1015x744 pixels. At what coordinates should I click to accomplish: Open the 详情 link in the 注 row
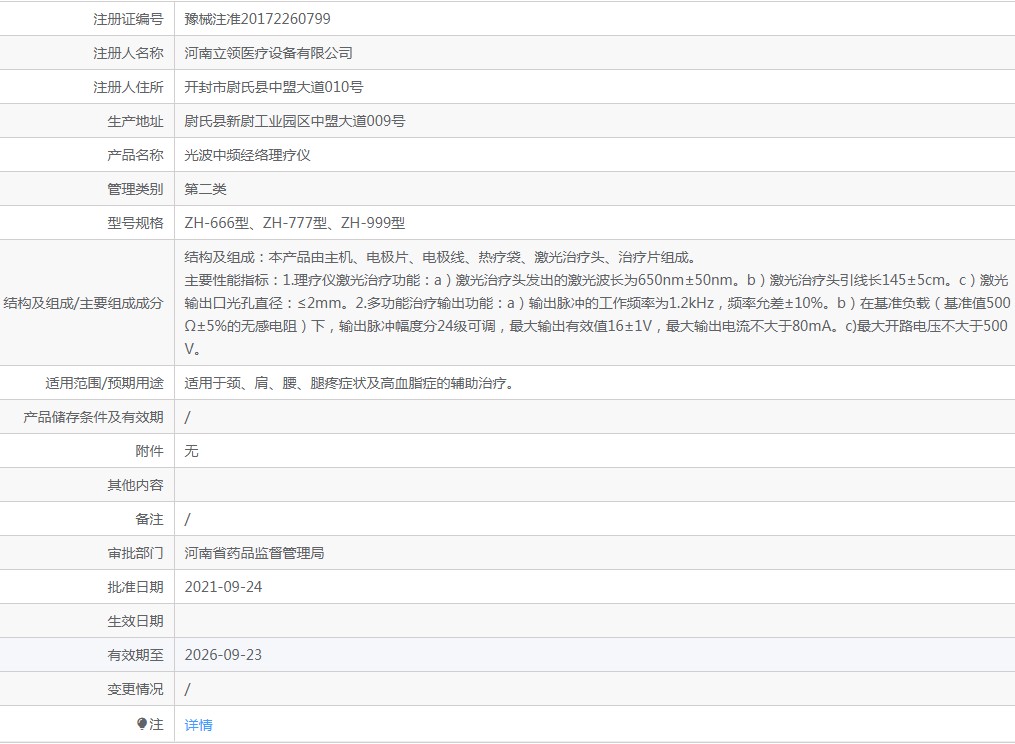tap(198, 725)
